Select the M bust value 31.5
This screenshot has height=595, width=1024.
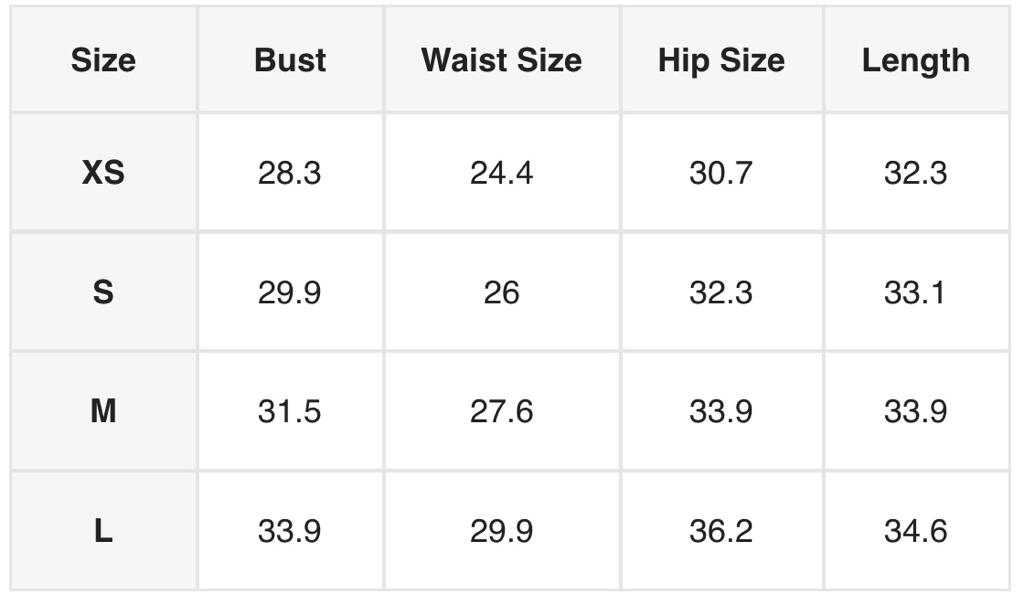290,411
